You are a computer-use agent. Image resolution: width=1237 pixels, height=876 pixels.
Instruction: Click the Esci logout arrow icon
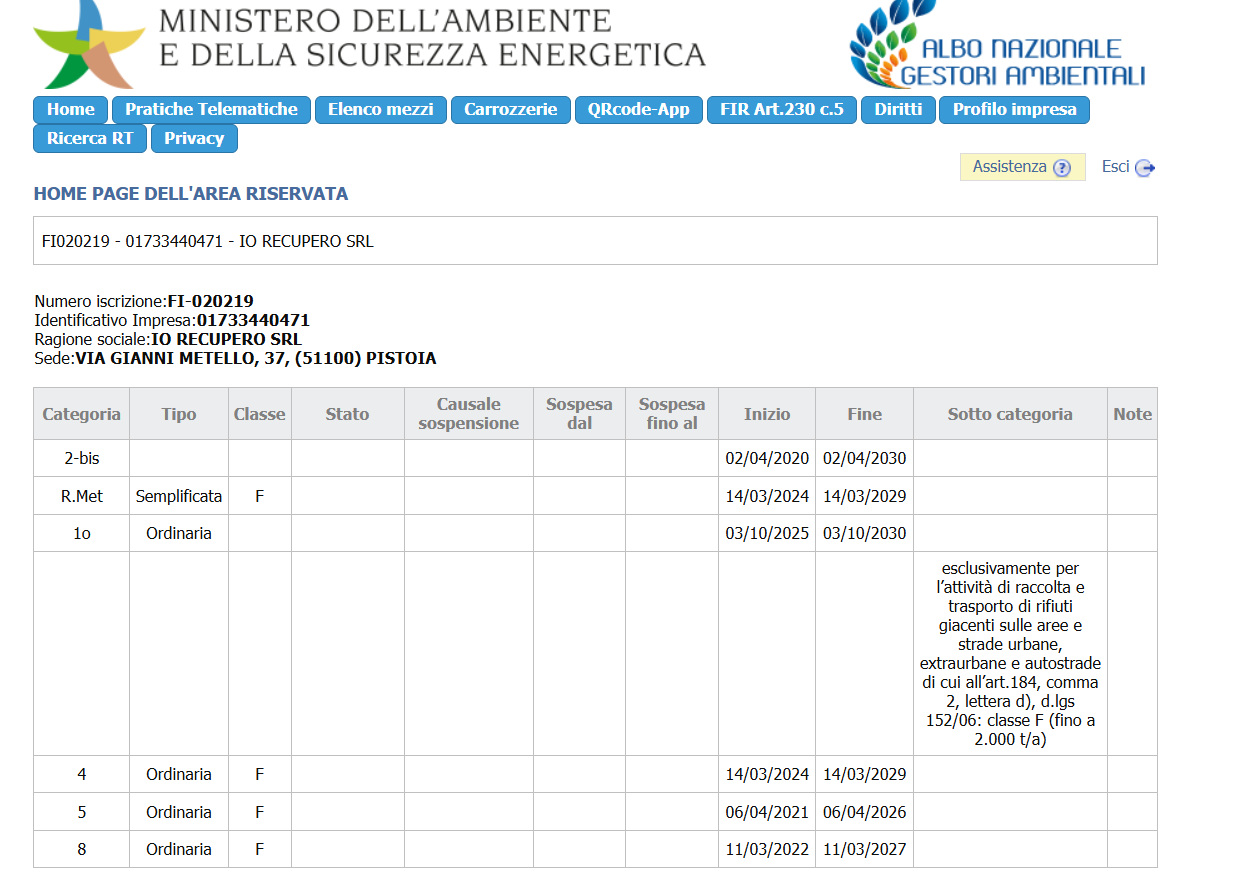coord(1145,168)
